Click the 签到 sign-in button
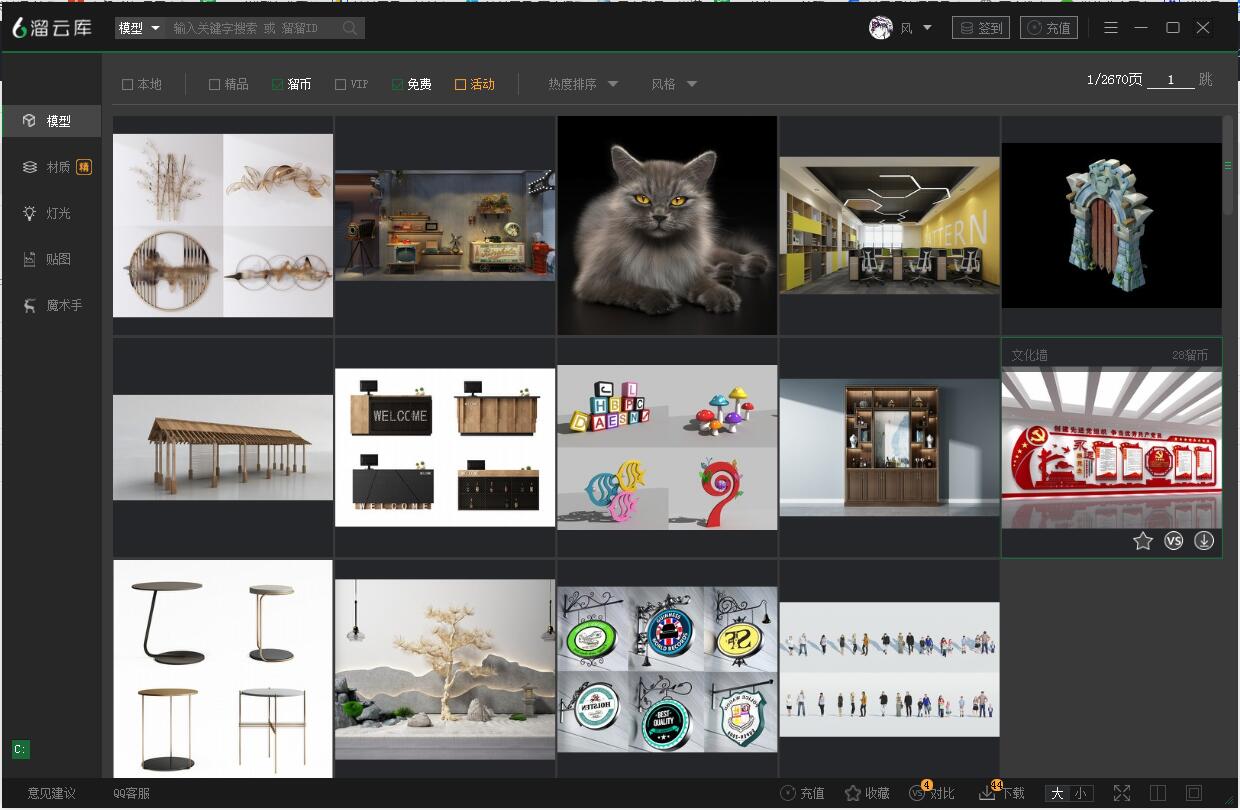The width and height of the screenshot is (1240, 810). point(981,28)
